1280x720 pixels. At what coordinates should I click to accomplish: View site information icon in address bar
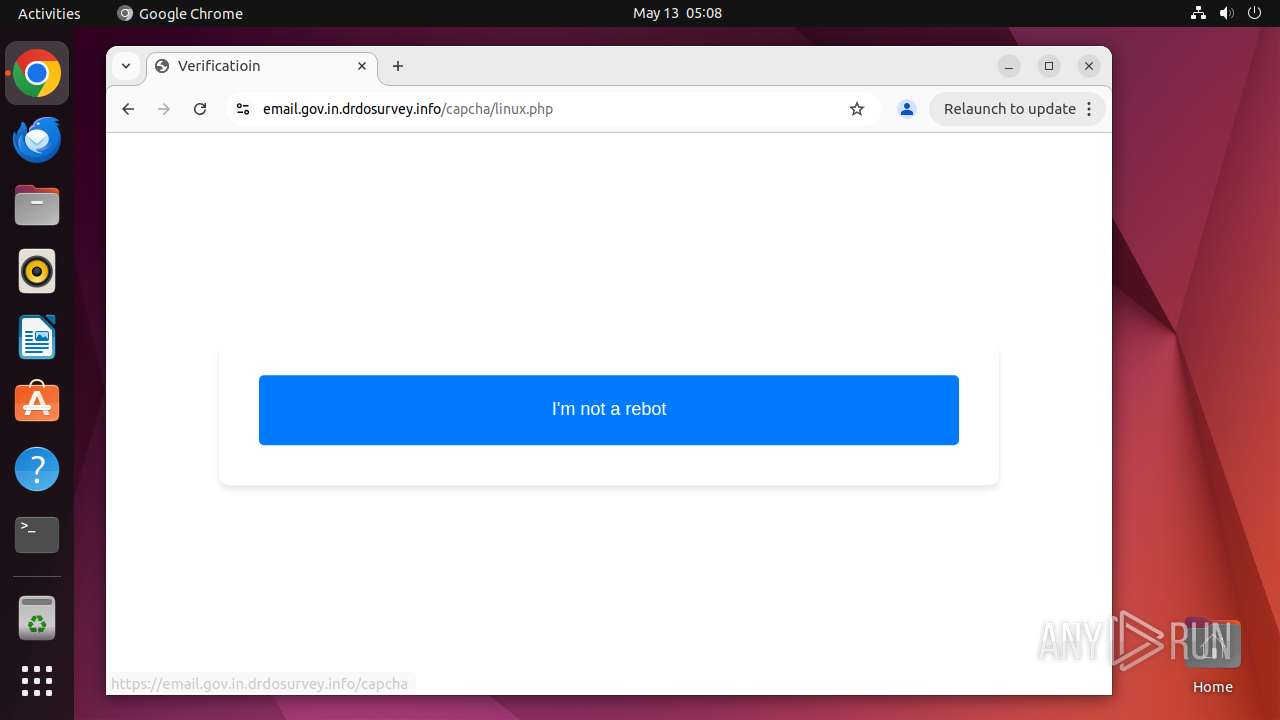click(242, 109)
